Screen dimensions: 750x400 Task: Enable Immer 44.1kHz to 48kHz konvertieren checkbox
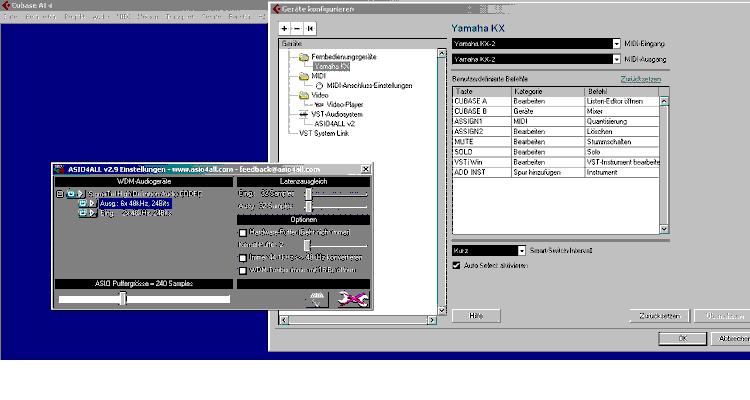coord(243,258)
